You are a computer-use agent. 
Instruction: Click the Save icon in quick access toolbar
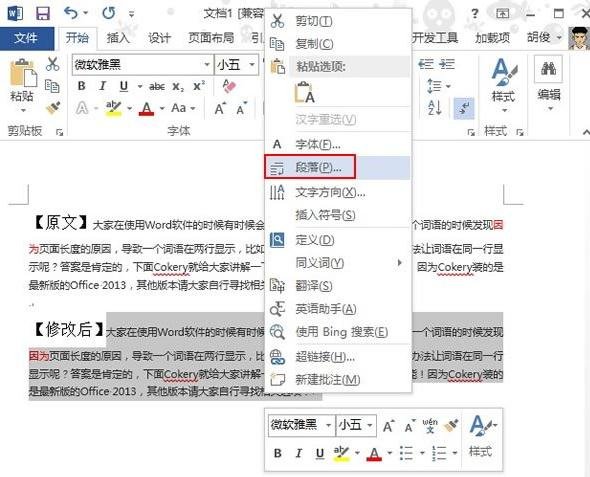tap(43, 14)
